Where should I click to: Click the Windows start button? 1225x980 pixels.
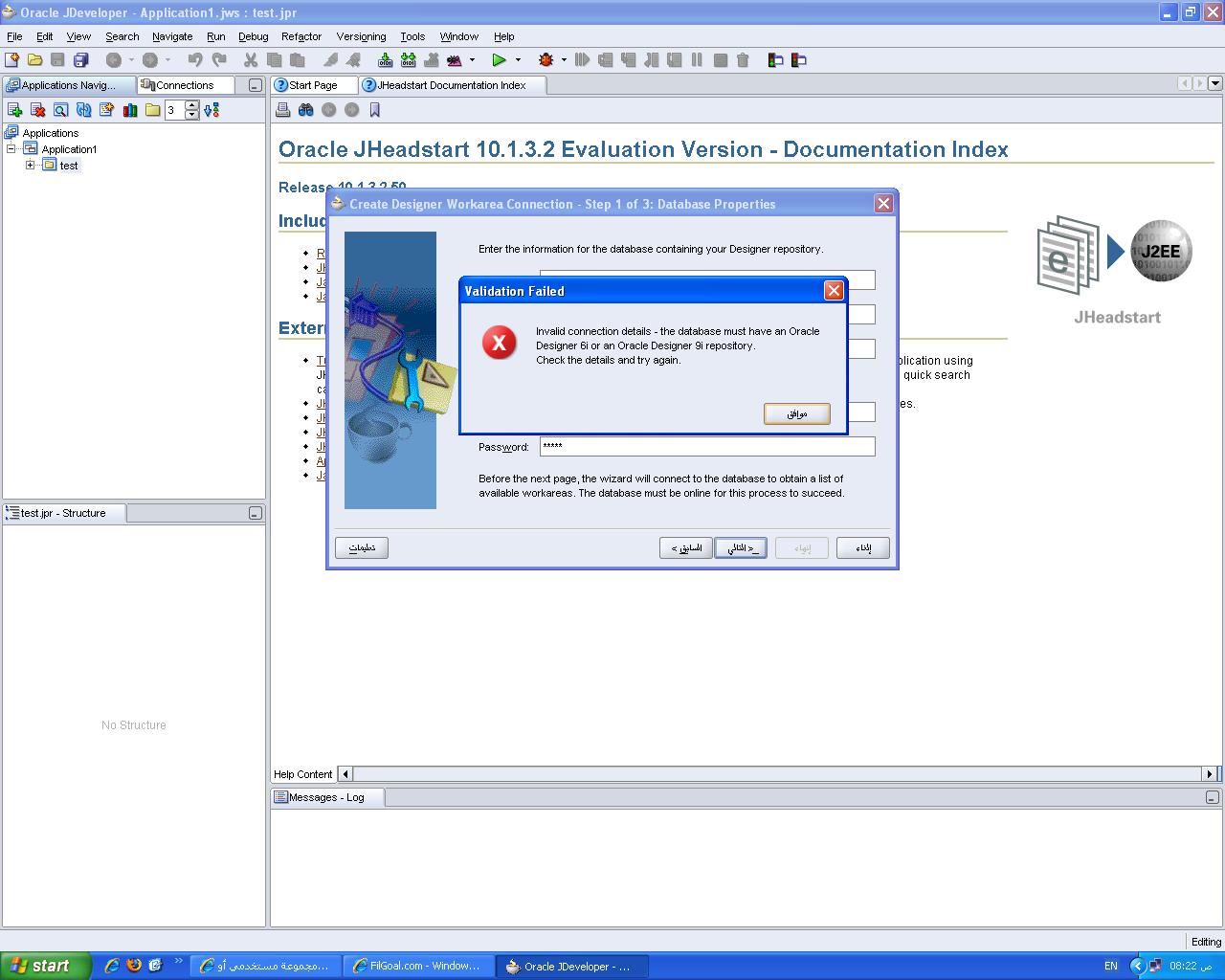coord(45,966)
